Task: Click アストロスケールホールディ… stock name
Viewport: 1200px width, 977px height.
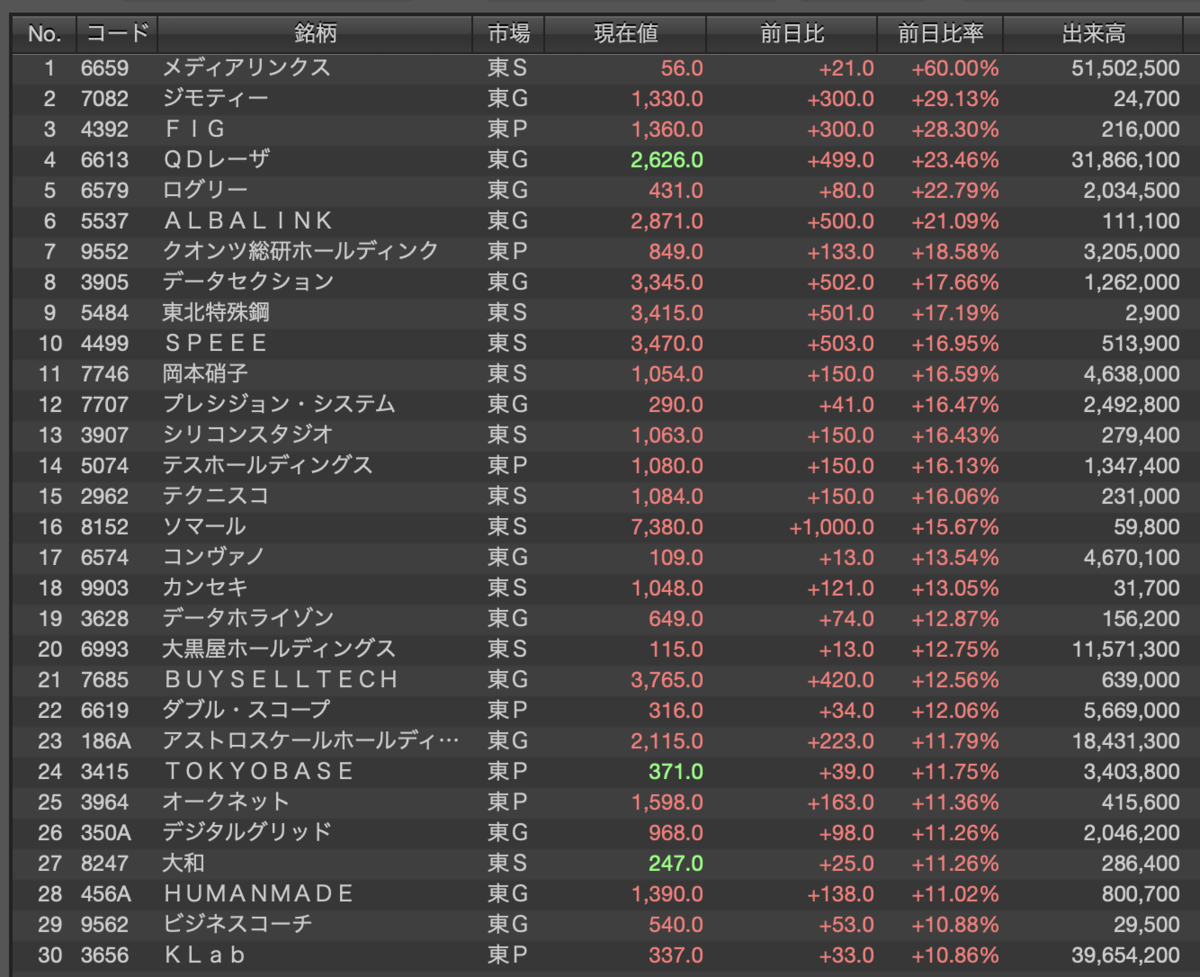Action: pos(311,741)
